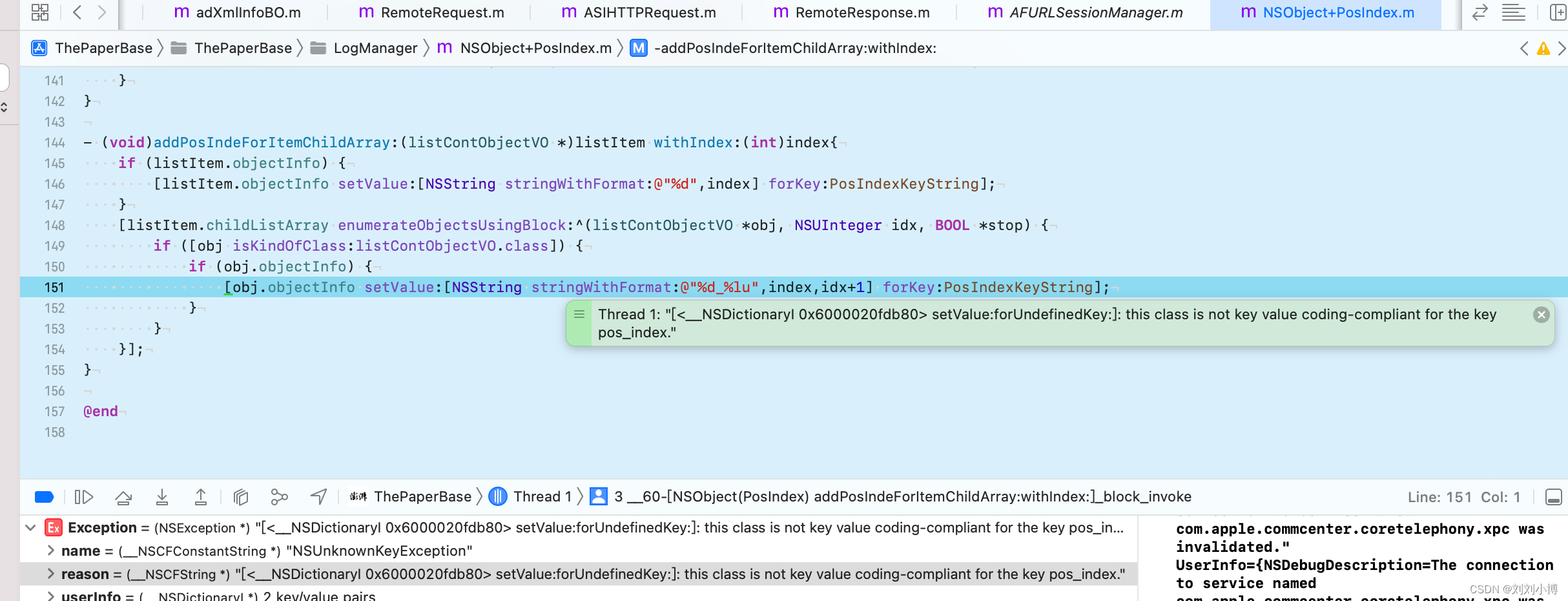Toggle breakpoints activation in debug bar
1568x601 pixels.
coord(44,497)
